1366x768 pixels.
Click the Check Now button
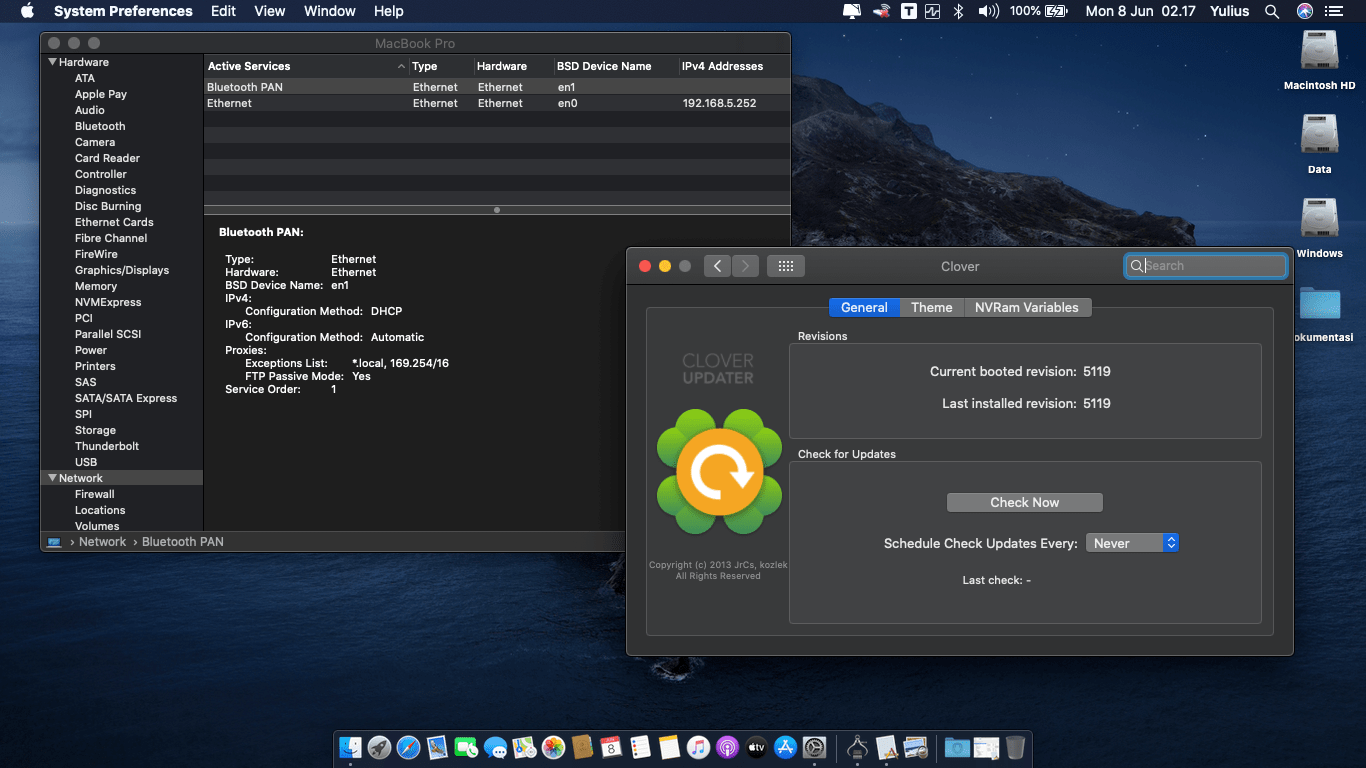point(1025,502)
